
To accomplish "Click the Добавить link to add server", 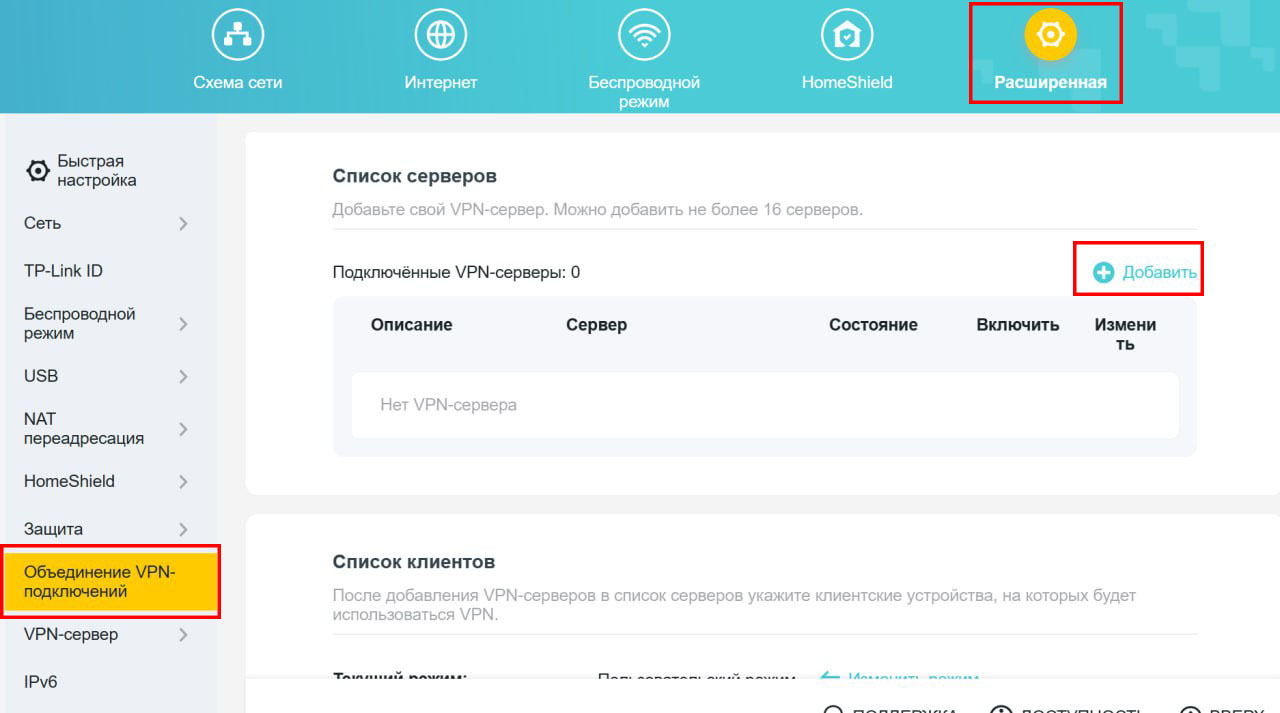I will pos(1159,272).
